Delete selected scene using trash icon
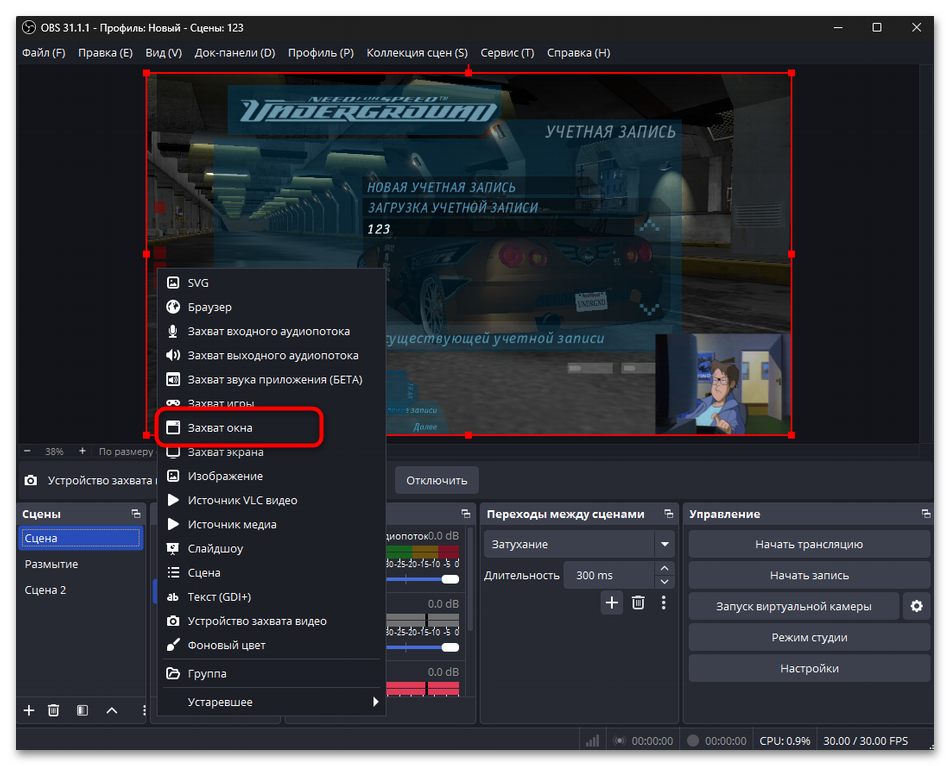 54,710
